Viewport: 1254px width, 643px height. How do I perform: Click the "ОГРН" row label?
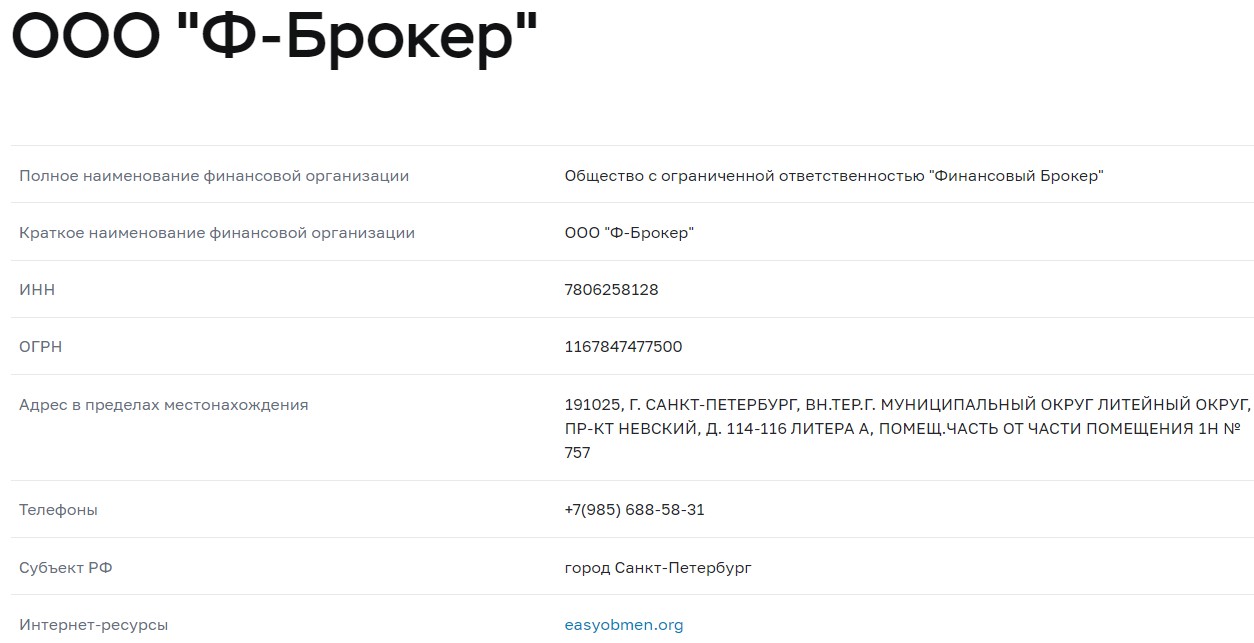click(x=41, y=347)
